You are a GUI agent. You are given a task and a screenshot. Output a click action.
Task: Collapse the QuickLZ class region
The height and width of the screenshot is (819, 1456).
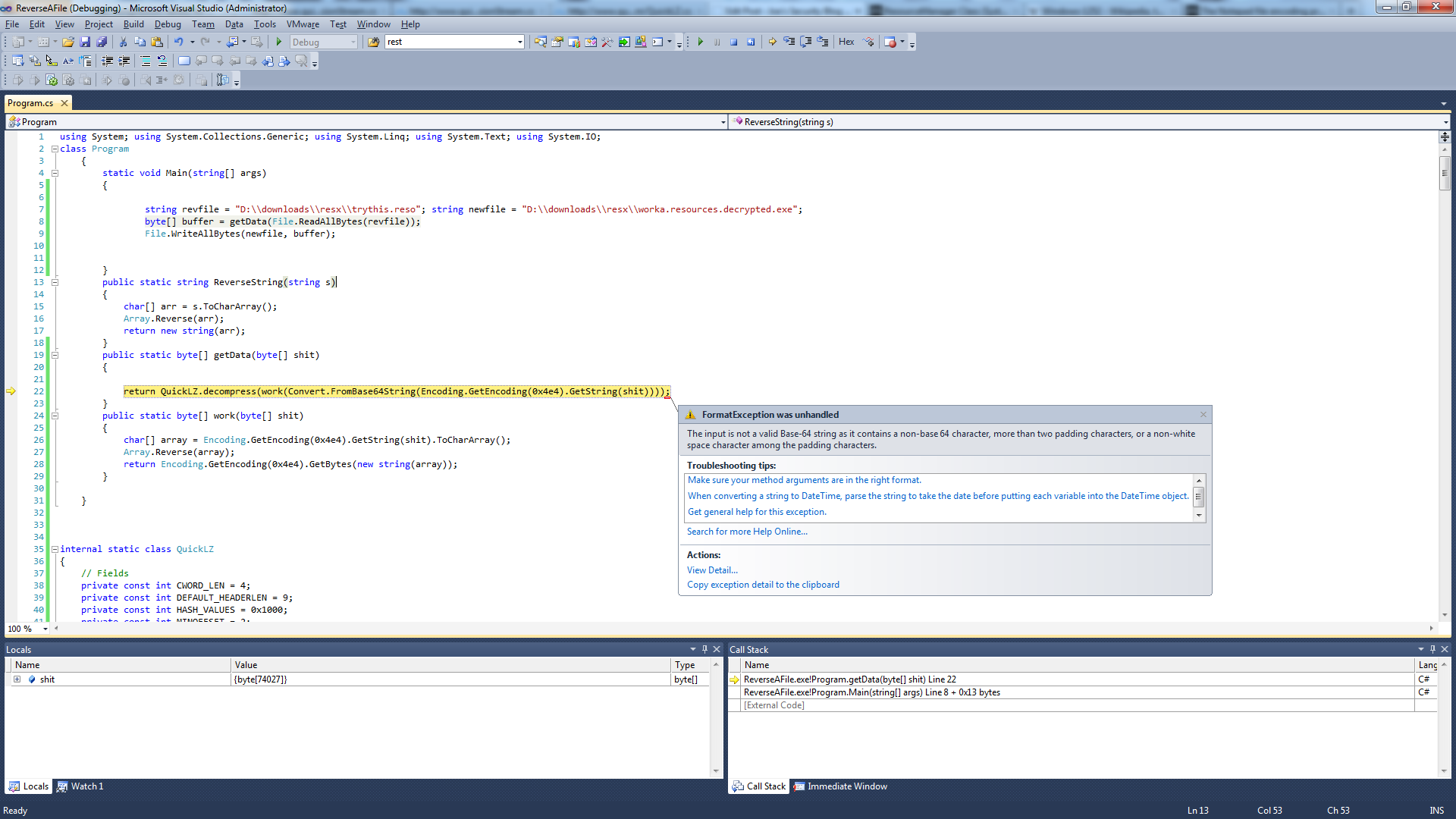(55, 549)
